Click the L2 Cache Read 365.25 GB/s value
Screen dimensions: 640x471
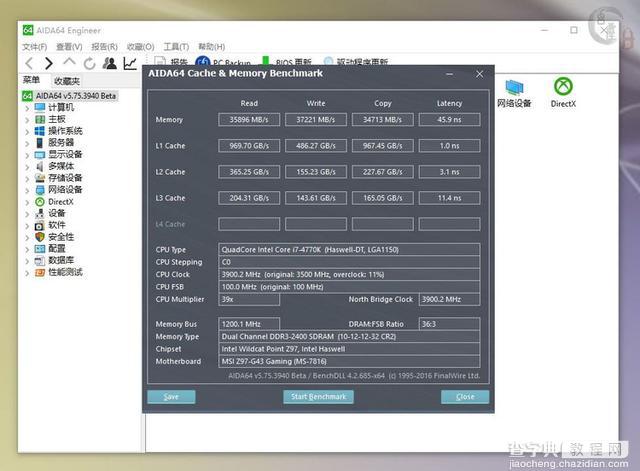point(249,172)
